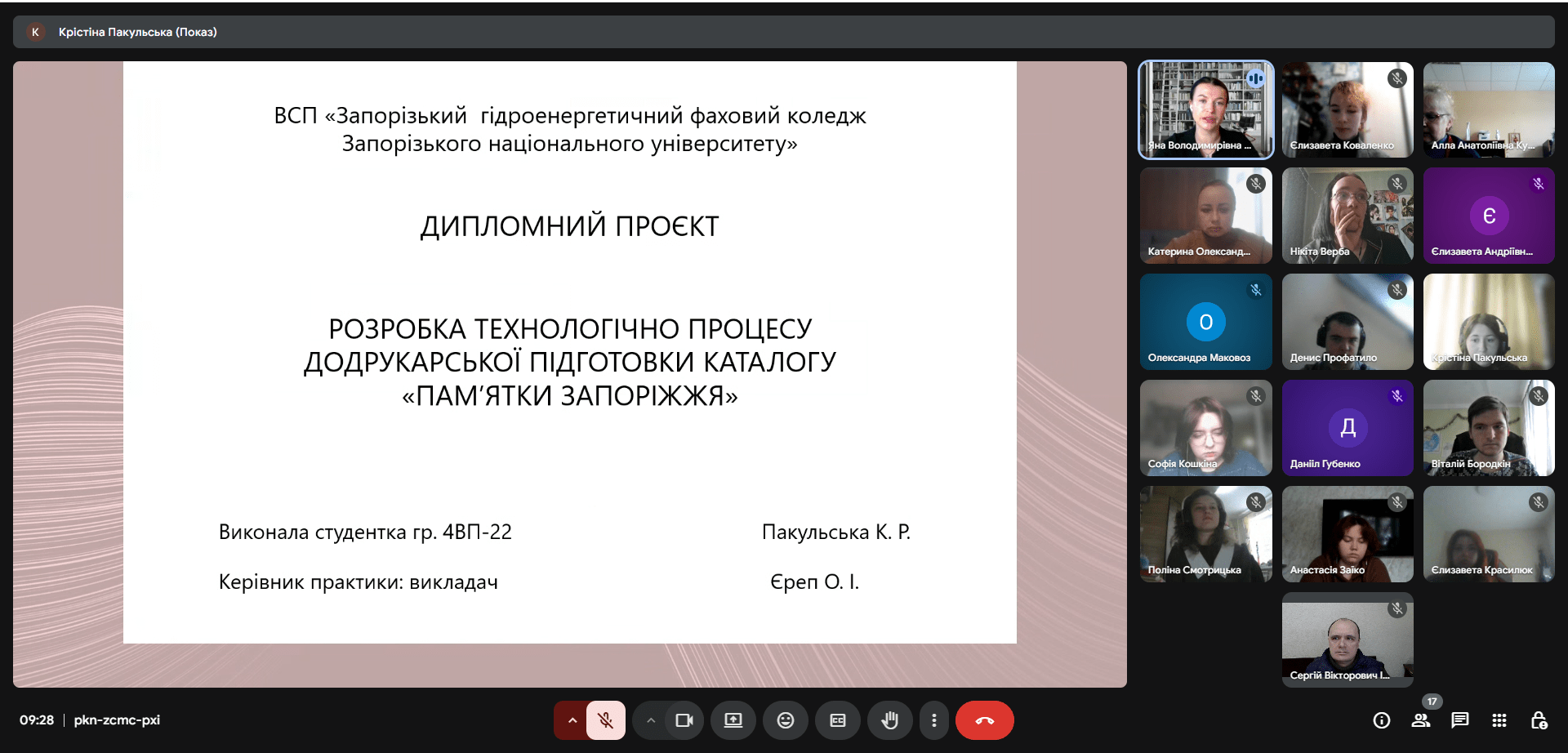Open the activities grid icon
Viewport: 1568px width, 753px height.
pos(1499,720)
